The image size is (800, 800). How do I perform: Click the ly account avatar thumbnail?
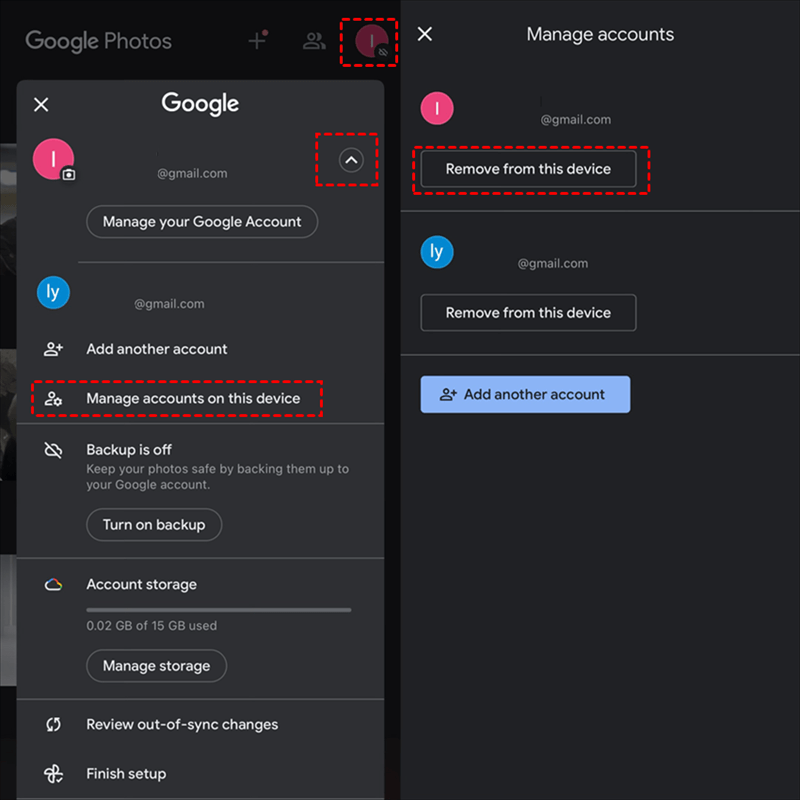coord(53,292)
